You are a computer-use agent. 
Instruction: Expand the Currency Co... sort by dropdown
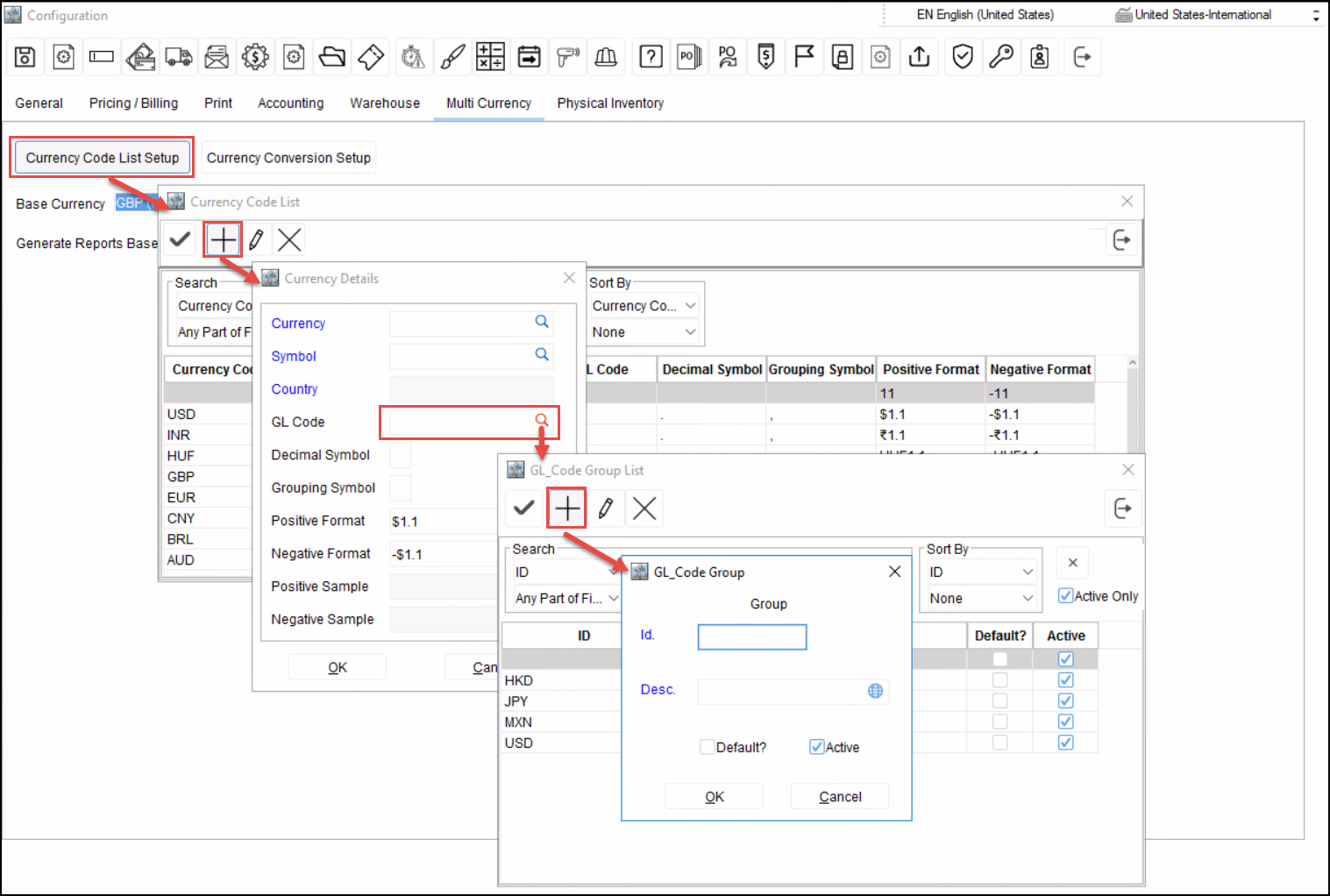(690, 306)
